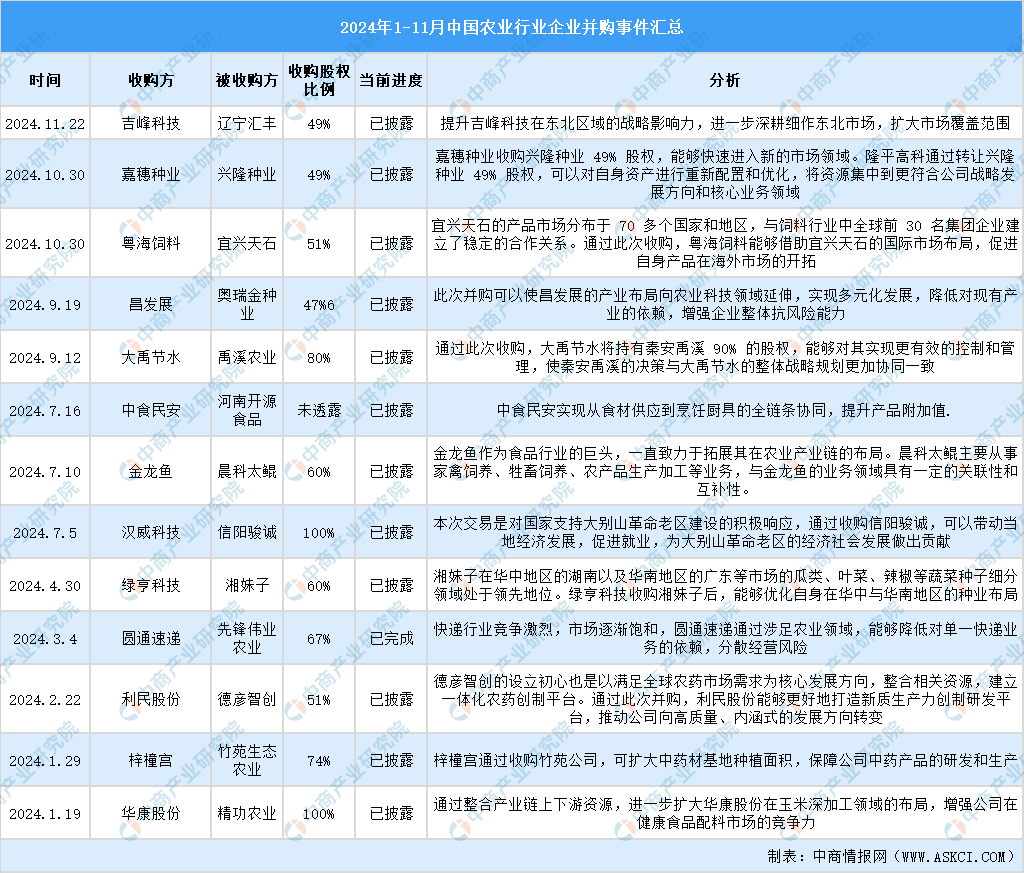Select the 收购股权比例 column header

319,80
